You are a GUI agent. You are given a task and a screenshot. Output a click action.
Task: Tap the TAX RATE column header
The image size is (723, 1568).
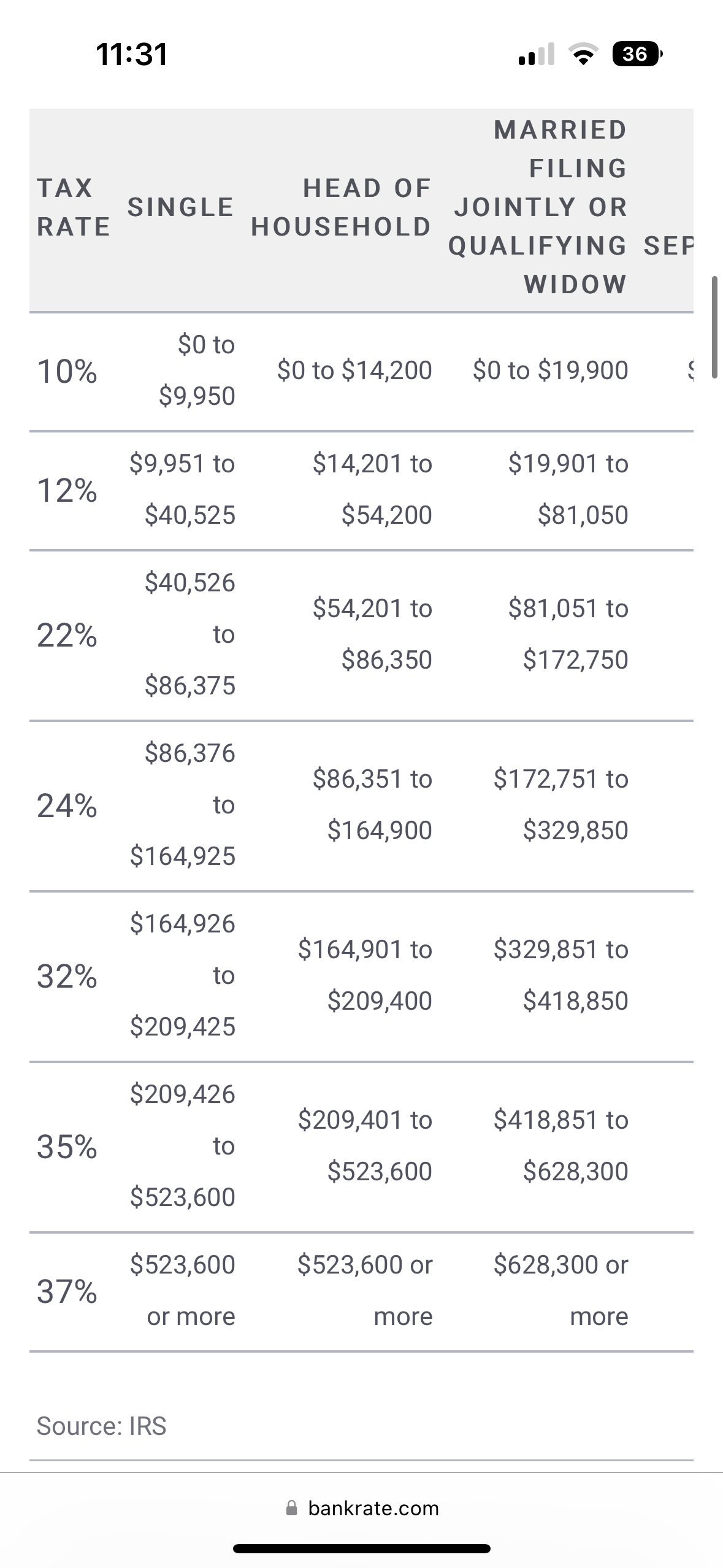pyautogui.click(x=73, y=207)
